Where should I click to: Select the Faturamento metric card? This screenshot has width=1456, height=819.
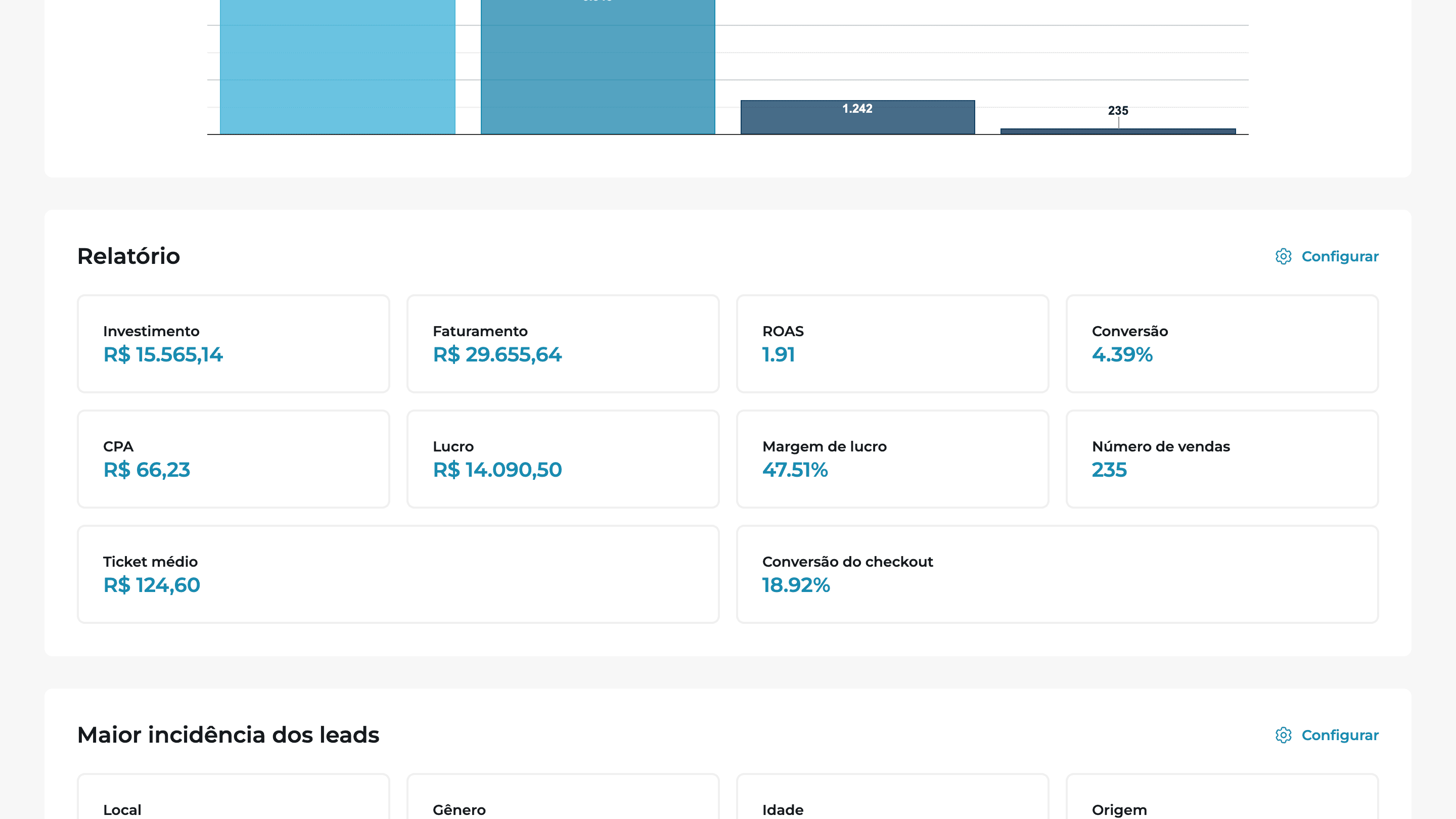pyautogui.click(x=562, y=344)
